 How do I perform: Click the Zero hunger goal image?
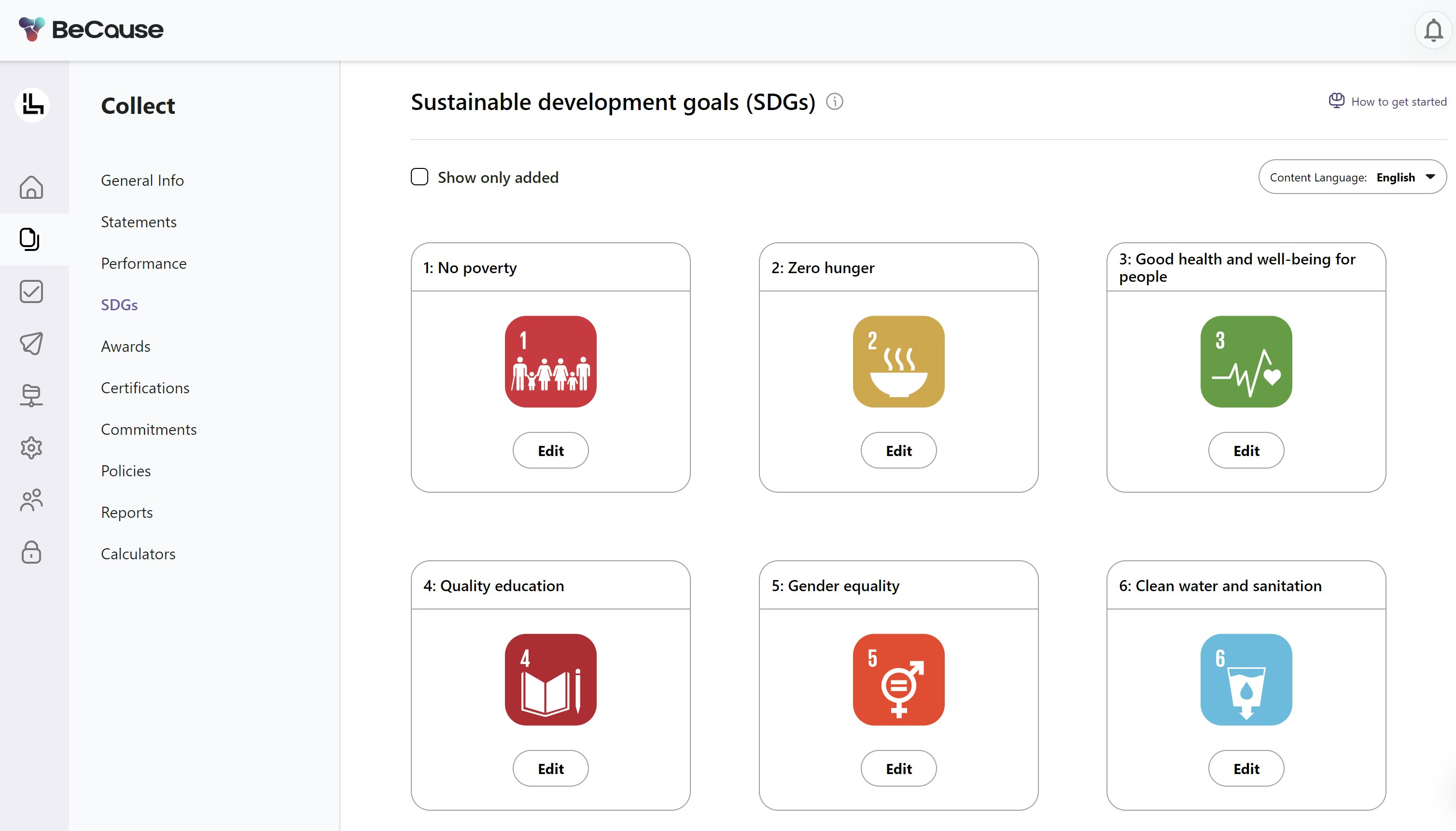point(898,361)
